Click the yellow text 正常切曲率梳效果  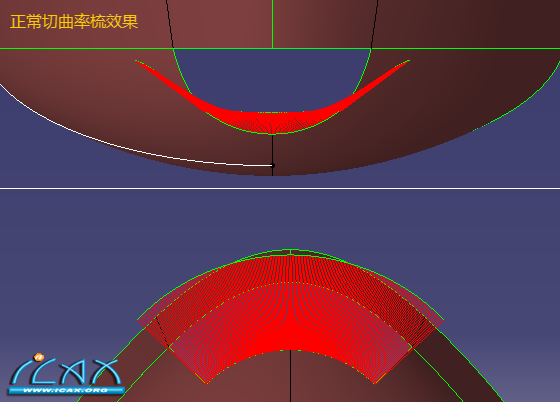74,22
